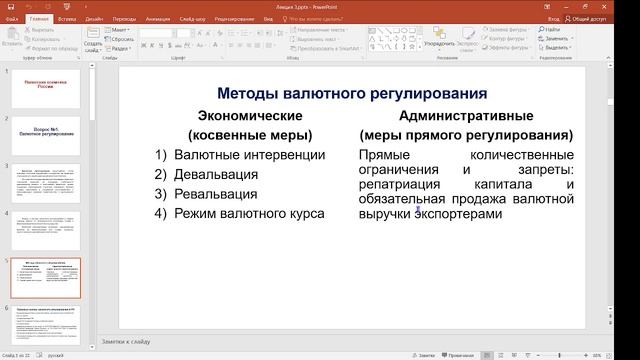Image resolution: width=640 pixels, height=360 pixels.
Task: Select the triangle shape in shapes gallery
Action: point(372,39)
